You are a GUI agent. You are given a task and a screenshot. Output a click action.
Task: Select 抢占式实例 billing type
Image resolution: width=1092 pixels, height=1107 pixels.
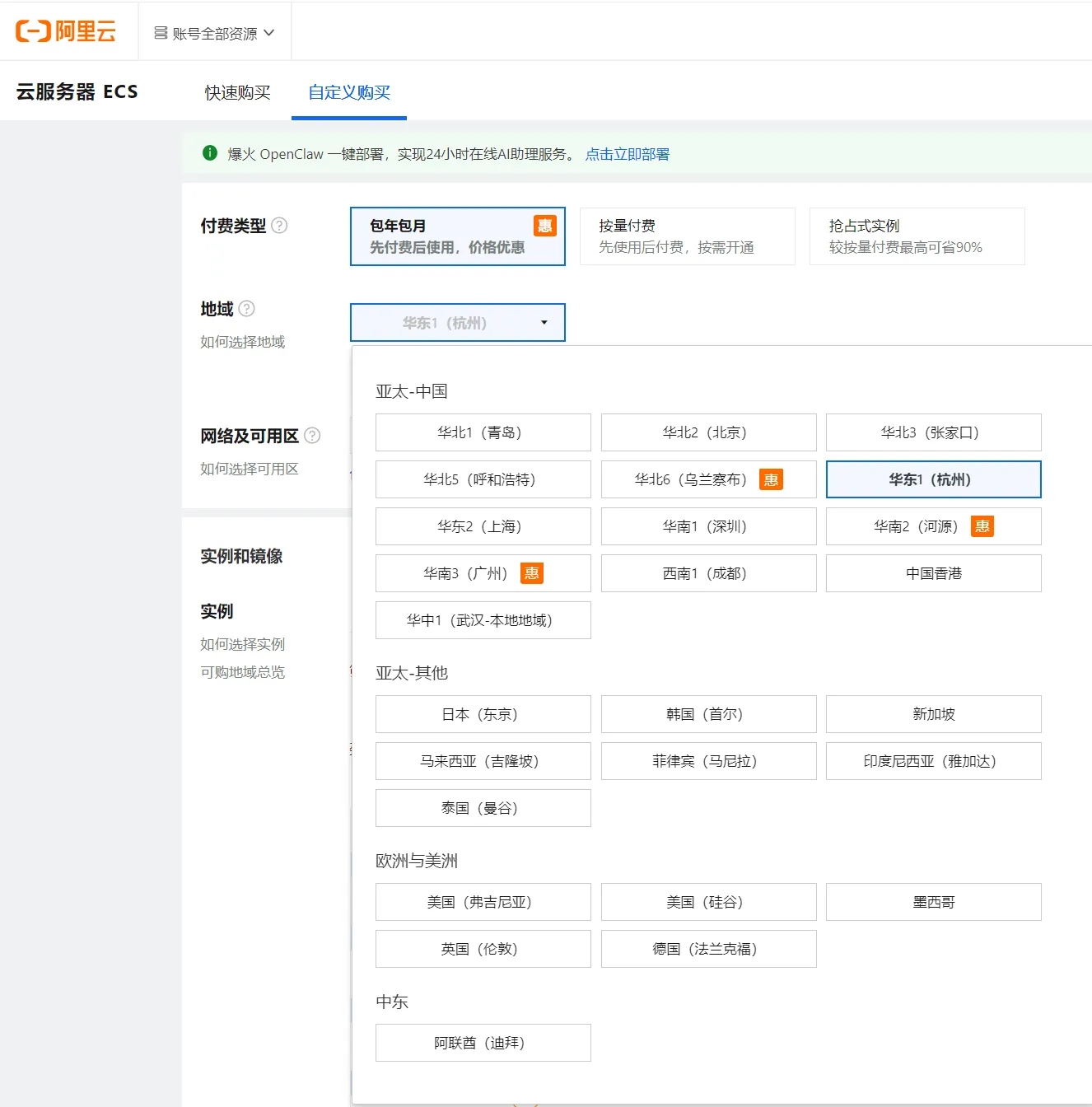coord(917,236)
